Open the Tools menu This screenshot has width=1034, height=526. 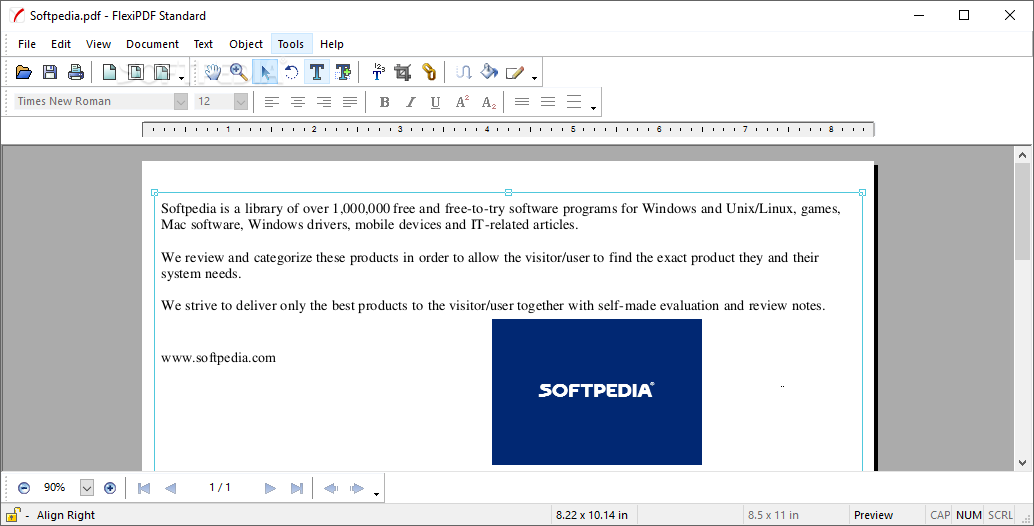click(x=291, y=44)
